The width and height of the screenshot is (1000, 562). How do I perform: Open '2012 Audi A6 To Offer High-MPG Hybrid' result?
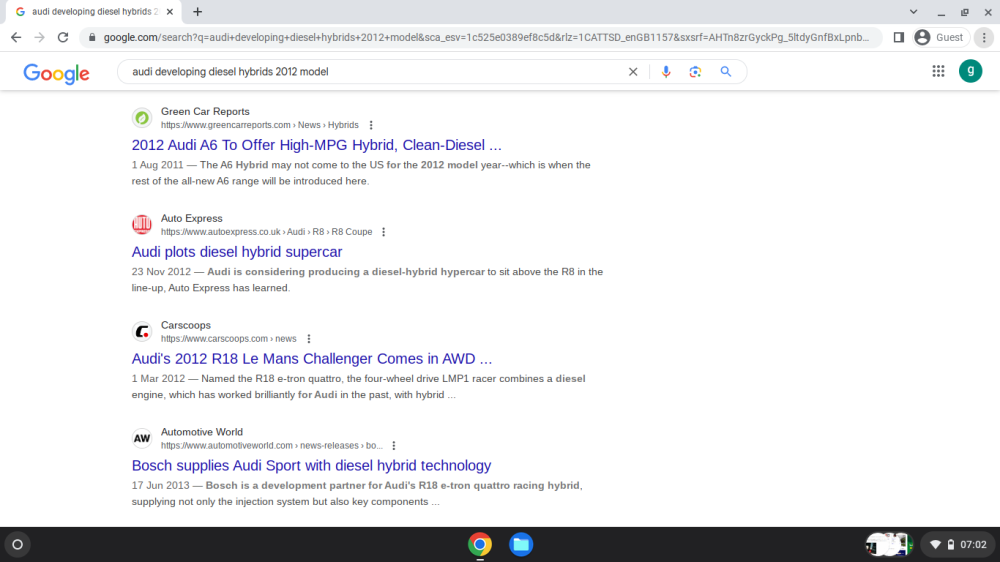(316, 145)
